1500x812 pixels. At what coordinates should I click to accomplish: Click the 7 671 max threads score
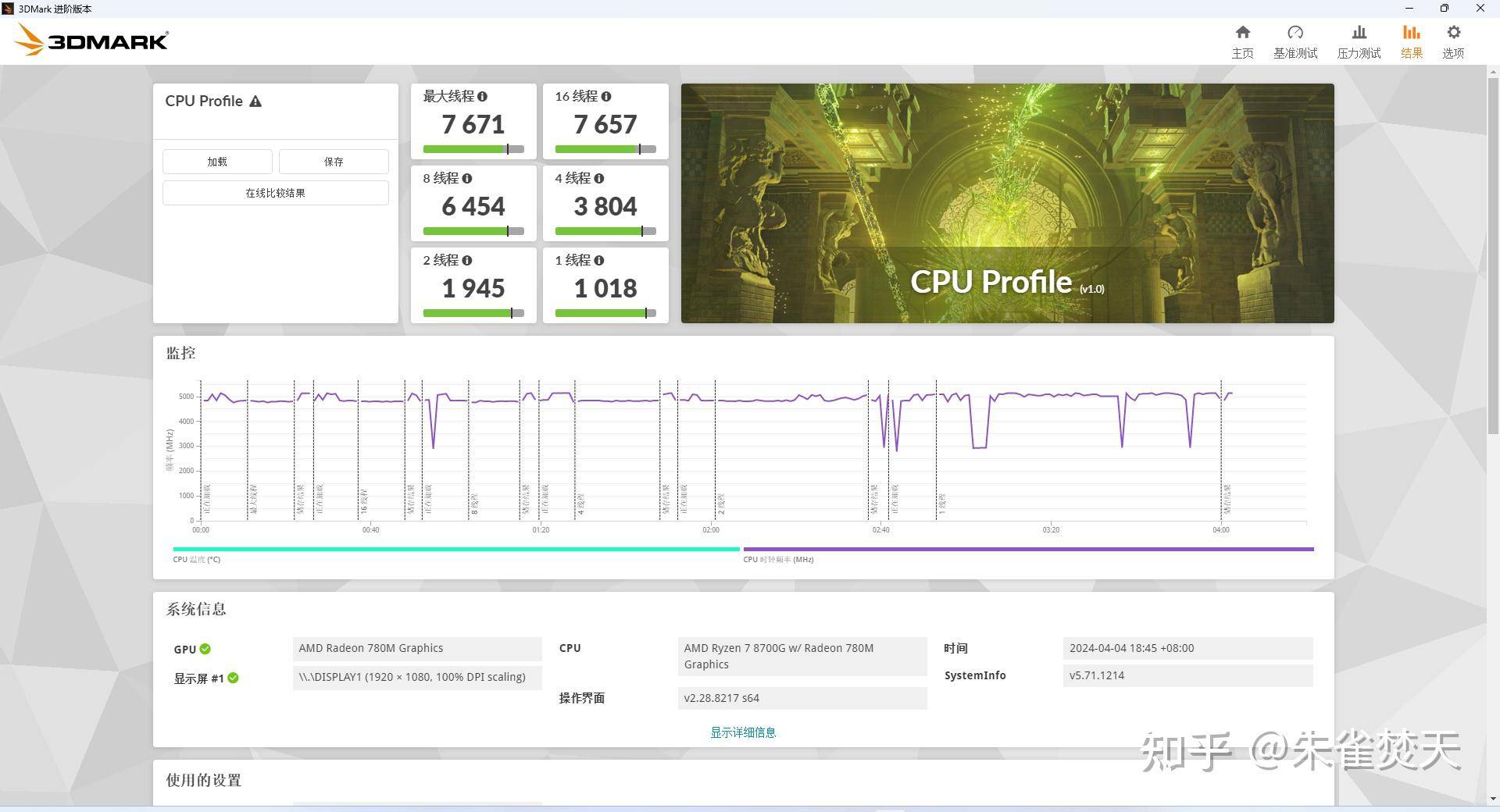coord(473,124)
